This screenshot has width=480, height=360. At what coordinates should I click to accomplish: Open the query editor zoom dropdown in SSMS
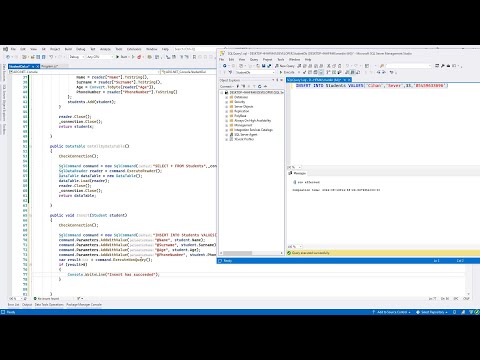(295, 167)
